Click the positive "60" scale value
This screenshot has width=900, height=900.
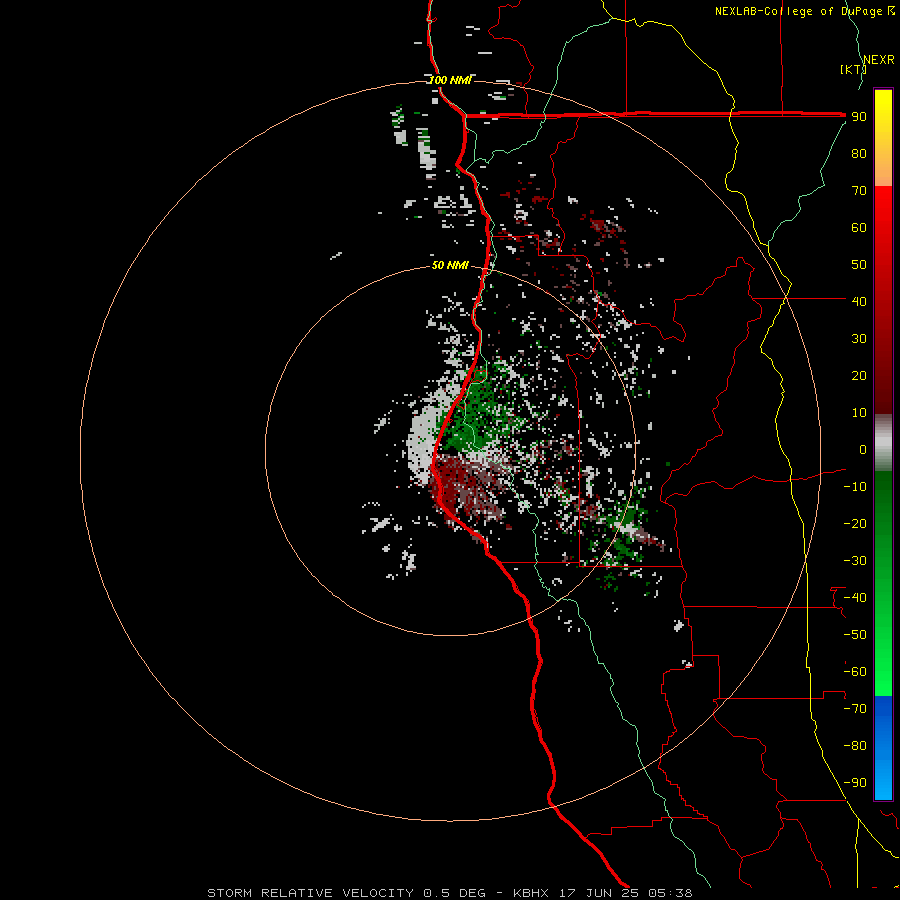[x=859, y=228]
